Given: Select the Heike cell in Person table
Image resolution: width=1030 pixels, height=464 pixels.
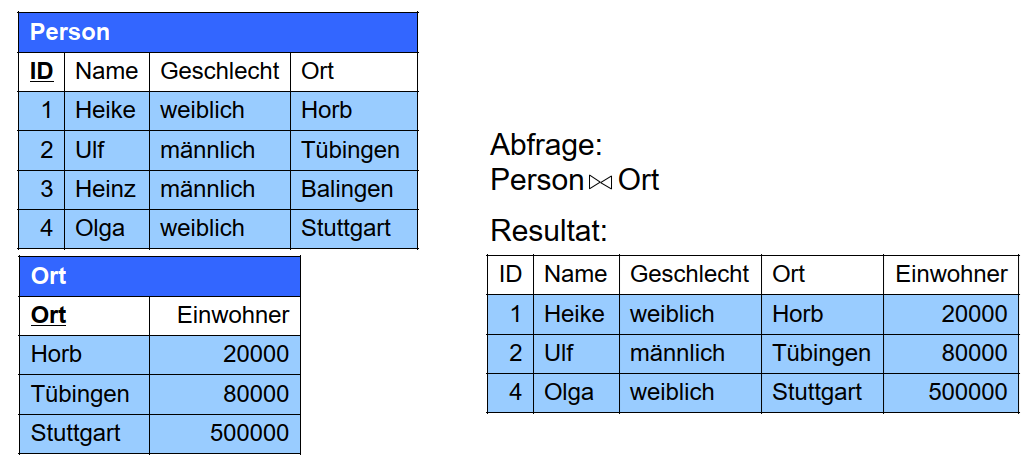Looking at the screenshot, I should [107, 110].
